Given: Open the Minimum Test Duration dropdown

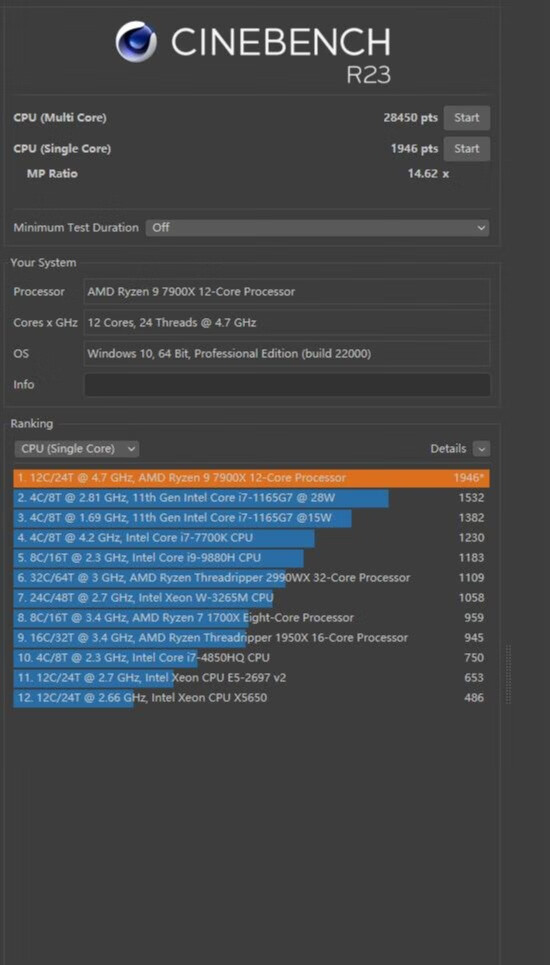Looking at the screenshot, I should [317, 228].
